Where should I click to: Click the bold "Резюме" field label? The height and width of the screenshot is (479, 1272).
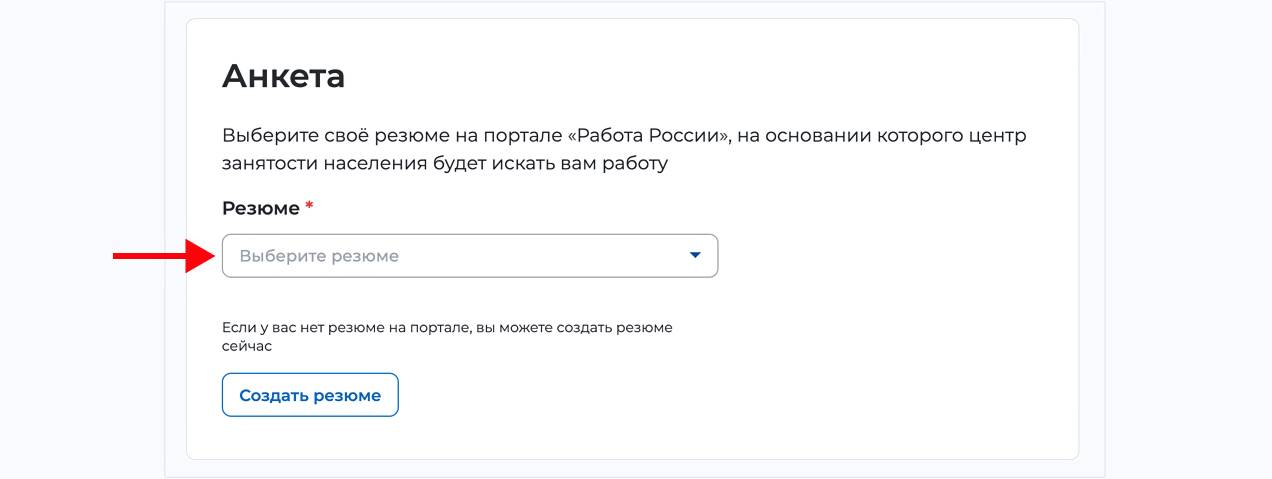point(260,208)
